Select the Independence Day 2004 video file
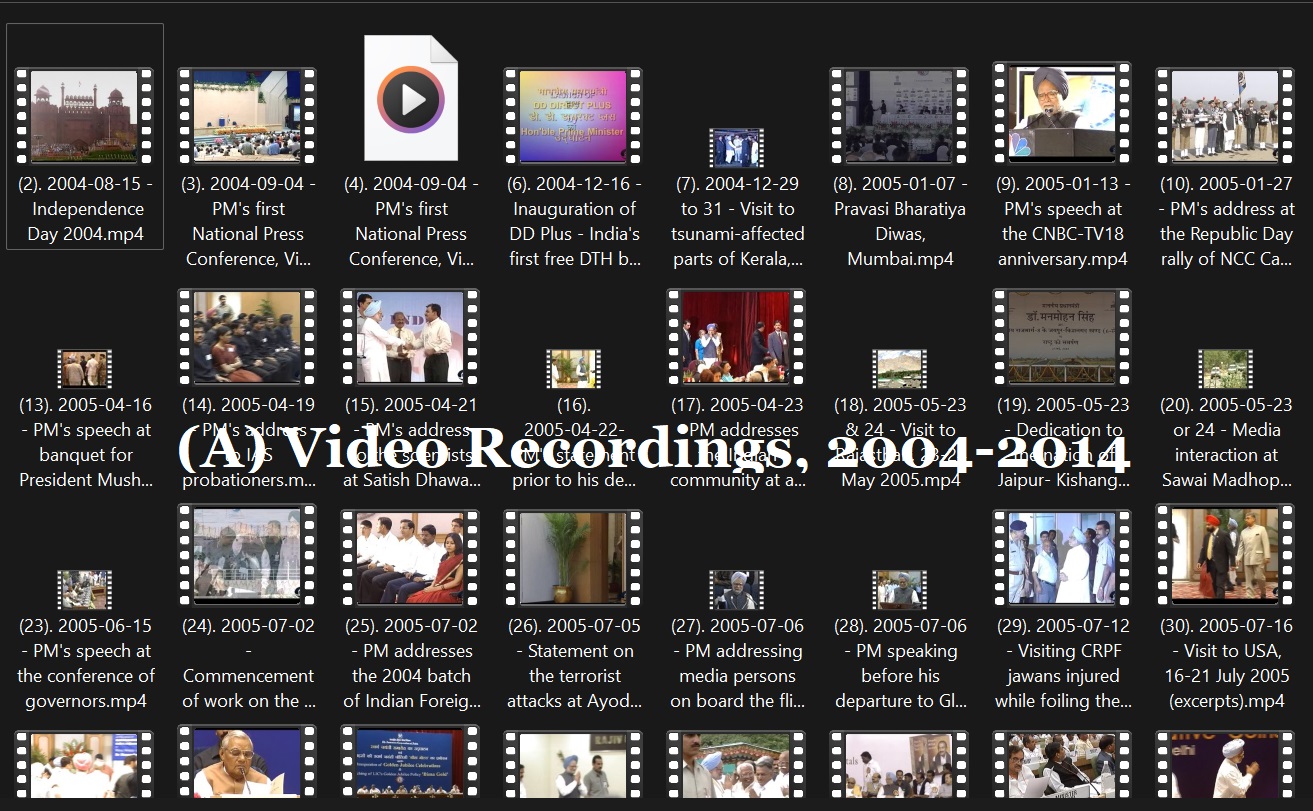This screenshot has width=1313, height=811. pos(85,116)
